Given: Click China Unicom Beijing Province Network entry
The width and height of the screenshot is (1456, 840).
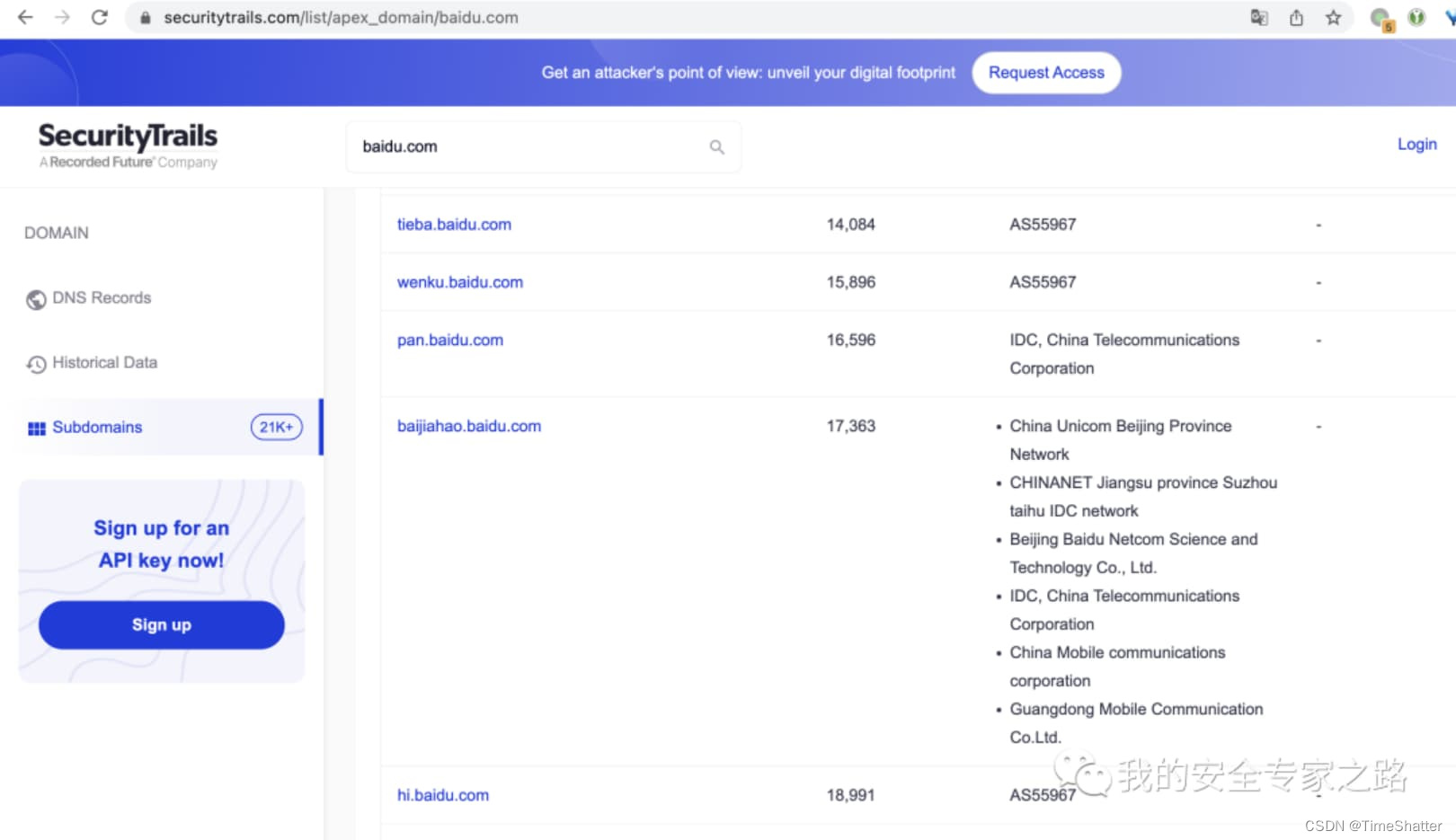Looking at the screenshot, I should point(1121,440).
